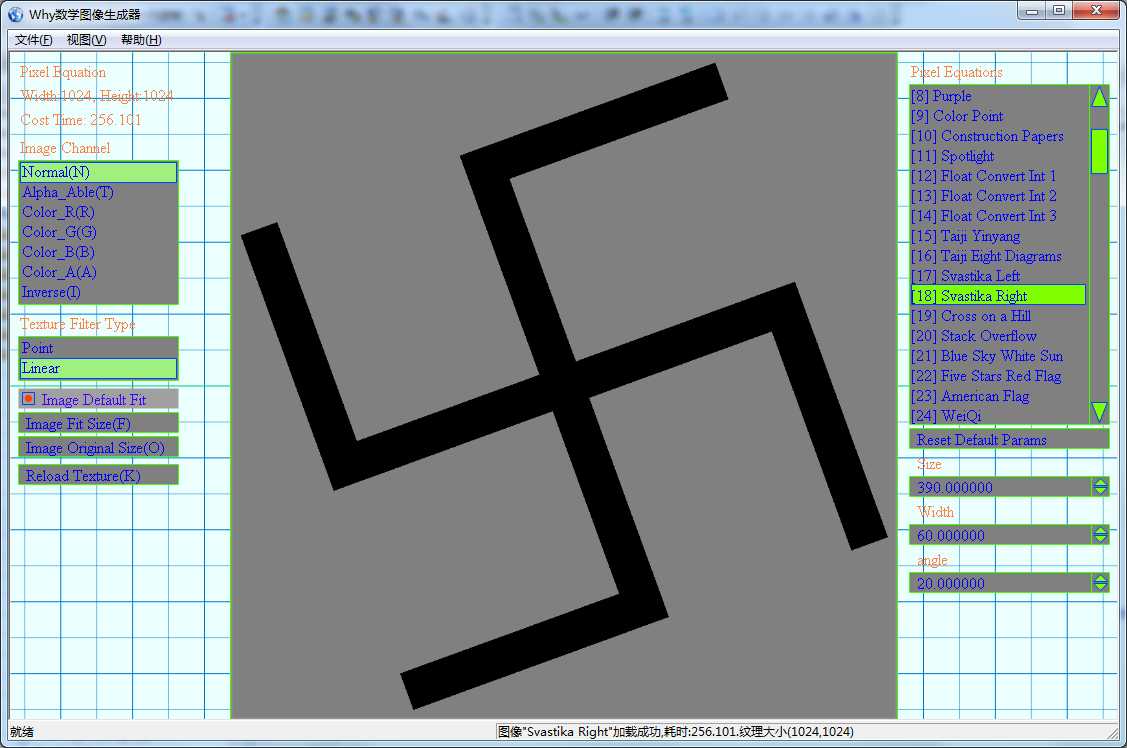
Task: Select [24] WeiQi equation
Action: click(998, 415)
